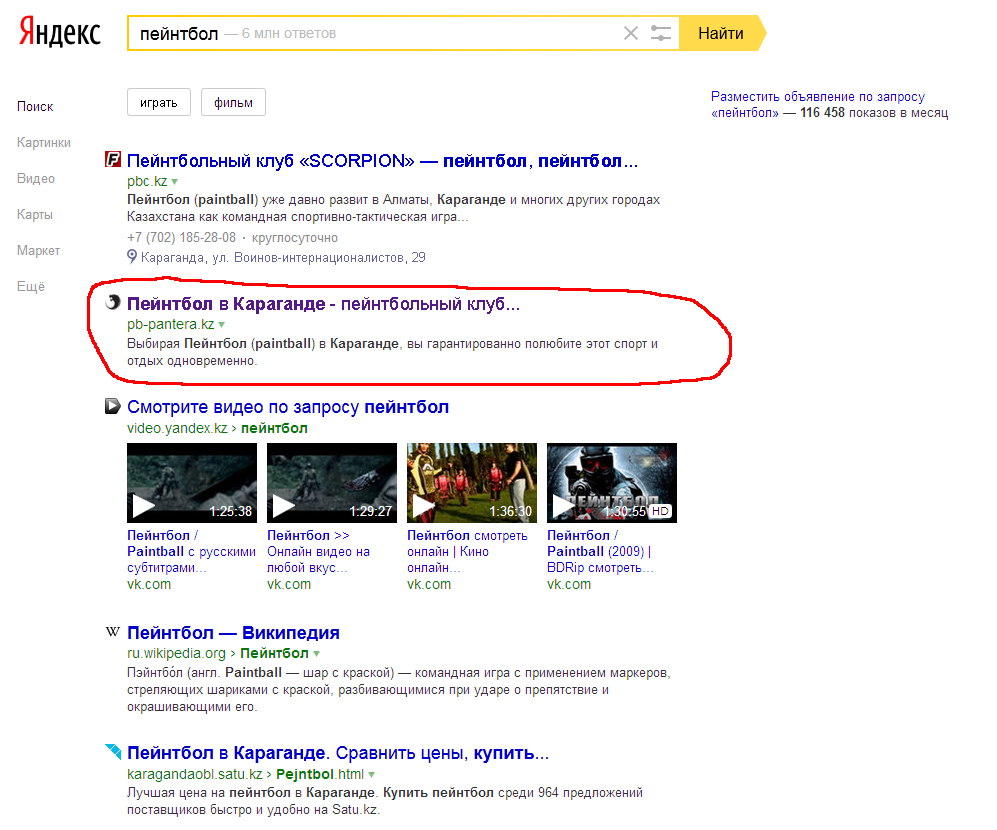Click the Найти search button
Screen dimensions: 997x830
(x=721, y=33)
